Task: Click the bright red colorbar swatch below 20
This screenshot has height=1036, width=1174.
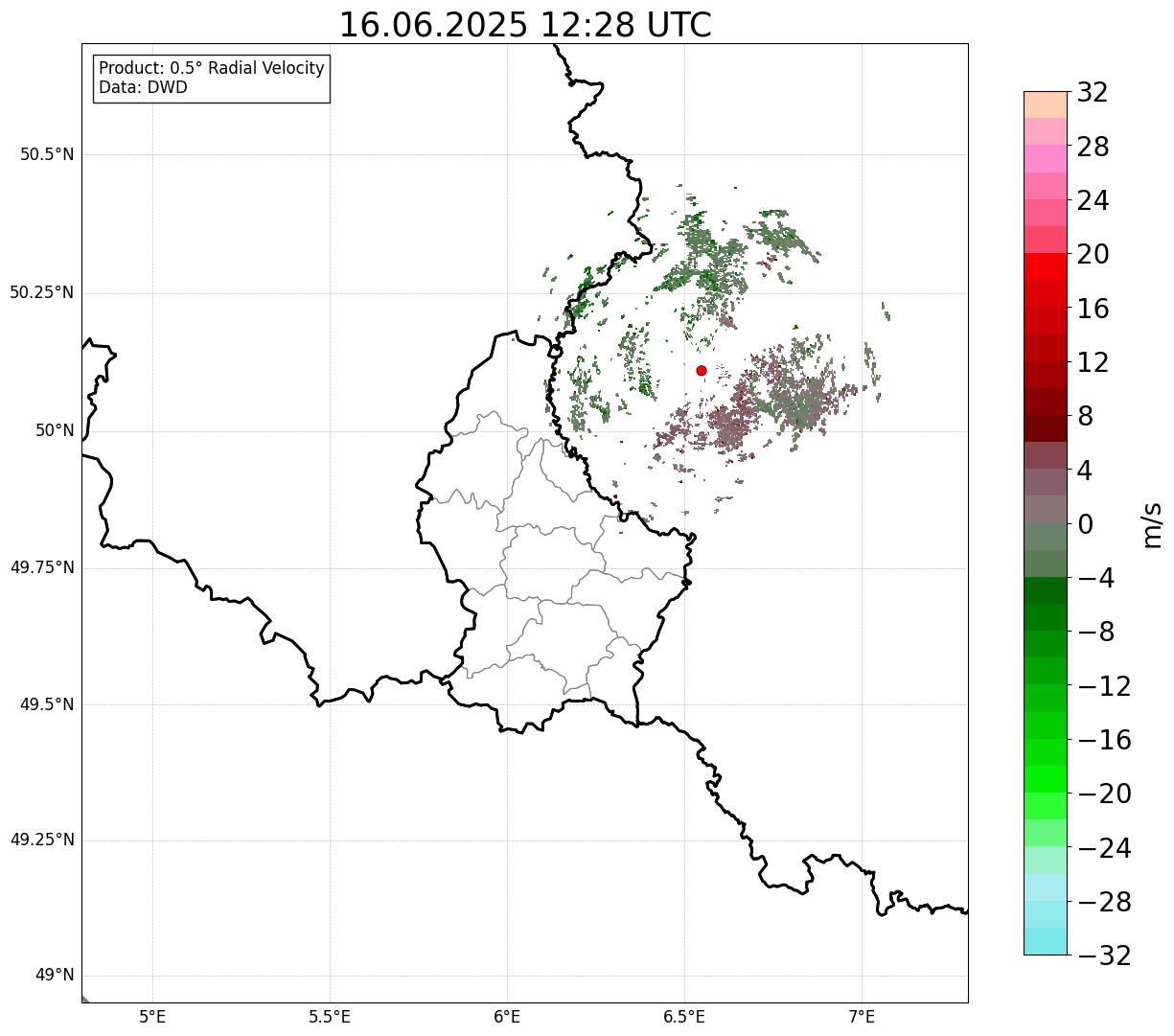Action: 1045,266
